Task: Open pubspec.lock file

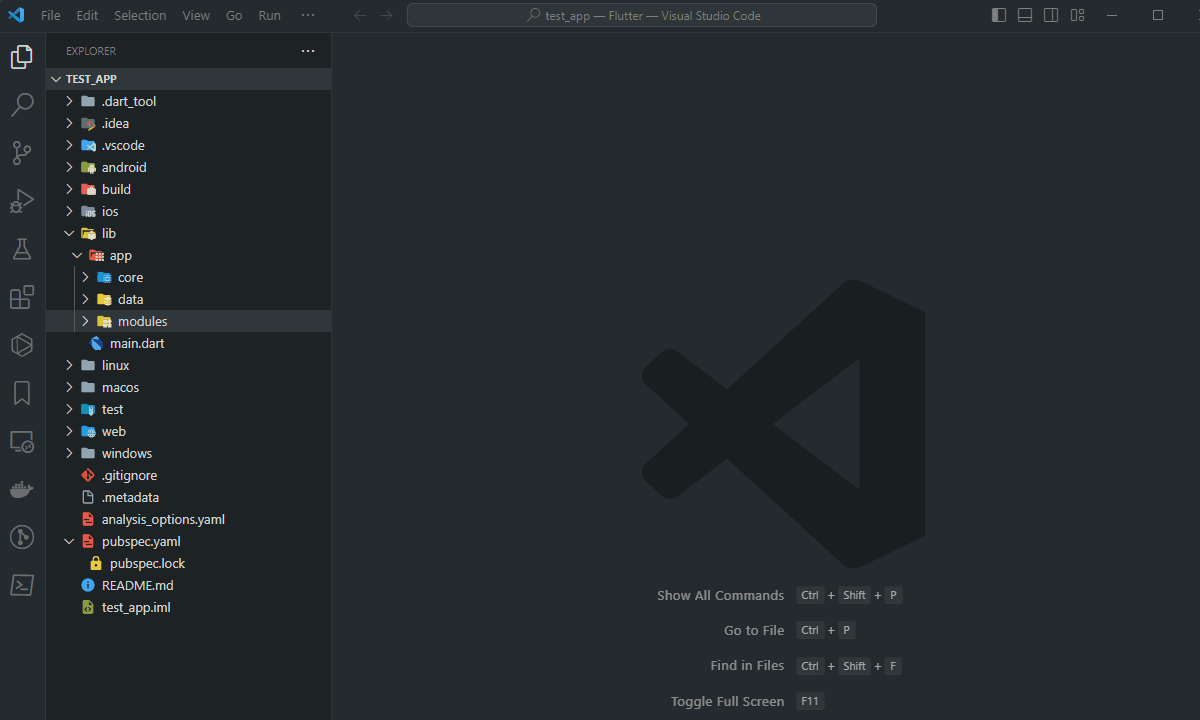Action: [x=188, y=563]
